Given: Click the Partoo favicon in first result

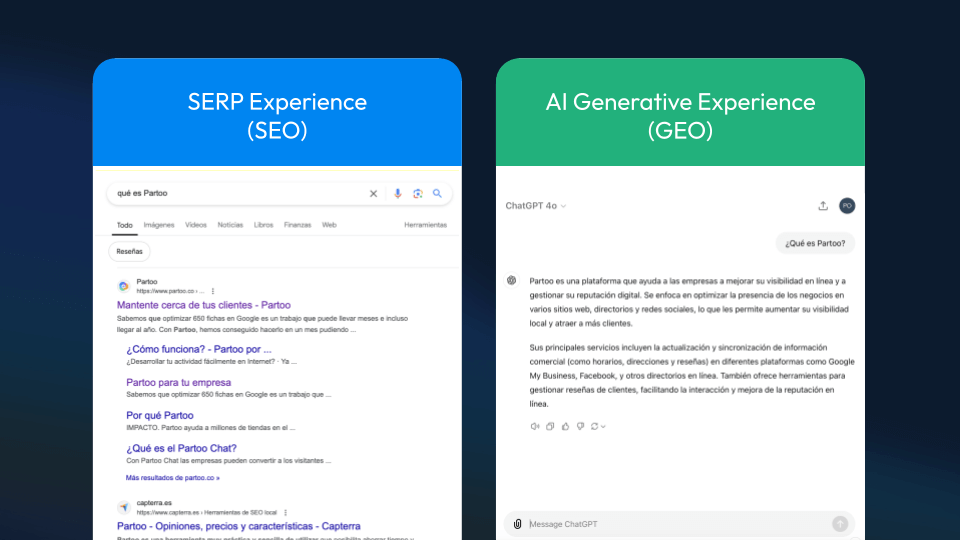Looking at the screenshot, I should tap(124, 286).
